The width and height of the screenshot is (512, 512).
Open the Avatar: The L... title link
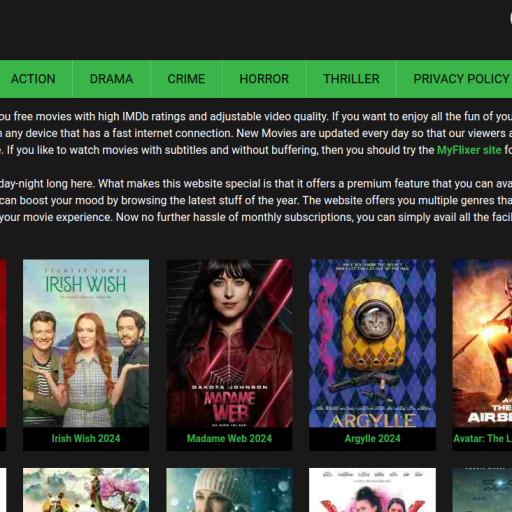[483, 438]
